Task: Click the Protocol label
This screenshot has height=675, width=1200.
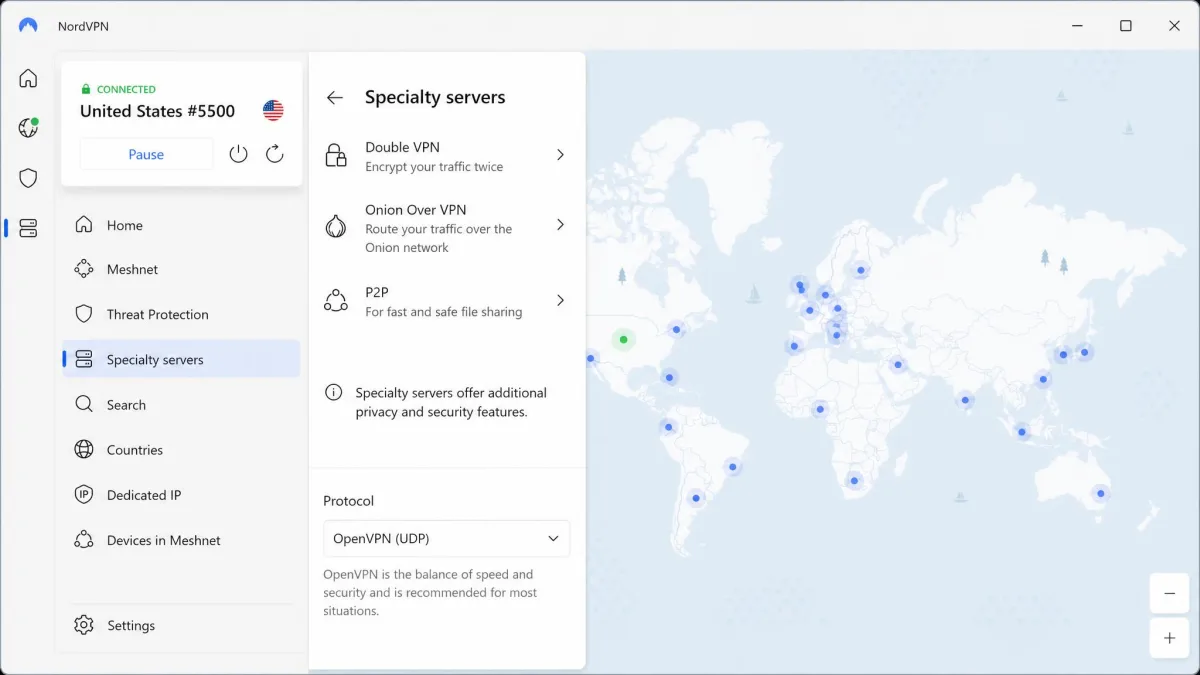Action: (349, 501)
